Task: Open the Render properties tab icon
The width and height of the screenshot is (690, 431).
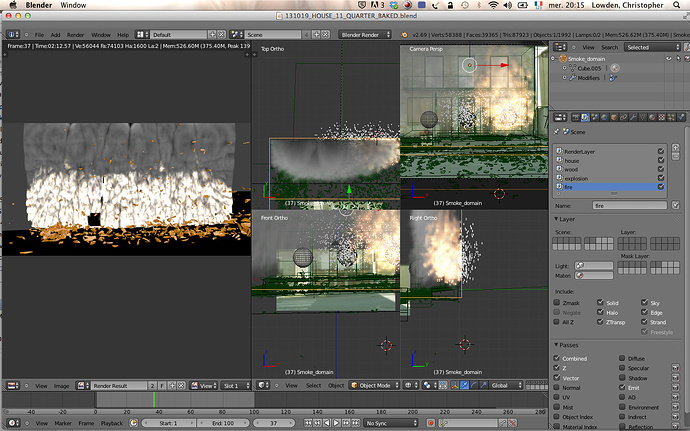Action: click(x=575, y=117)
